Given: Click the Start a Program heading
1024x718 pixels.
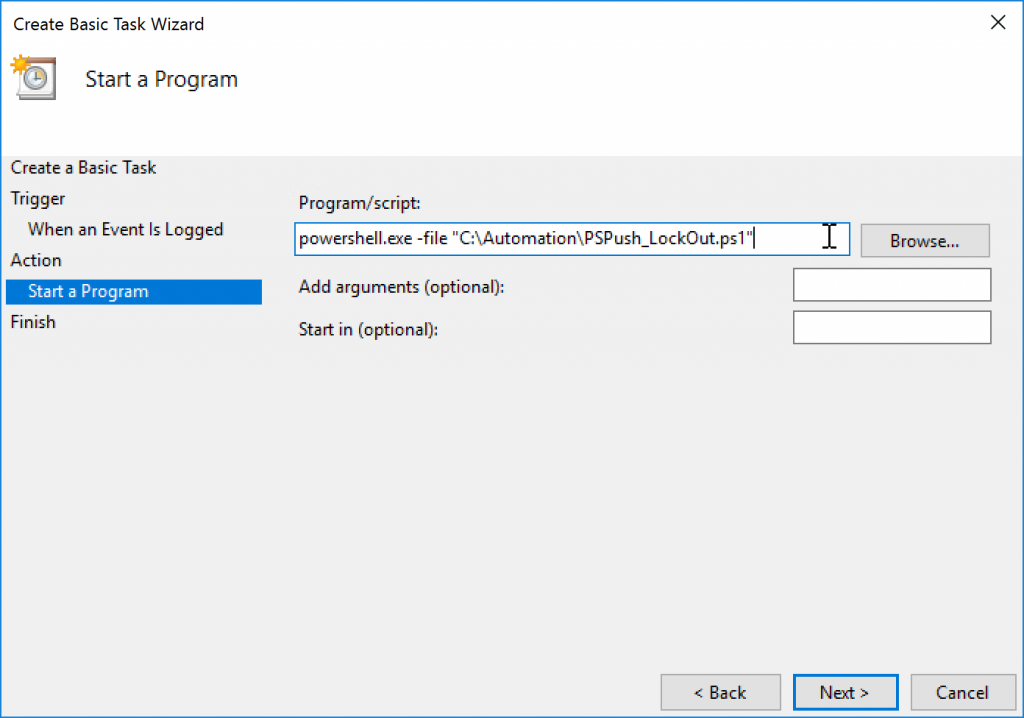Looking at the screenshot, I should point(161,79).
